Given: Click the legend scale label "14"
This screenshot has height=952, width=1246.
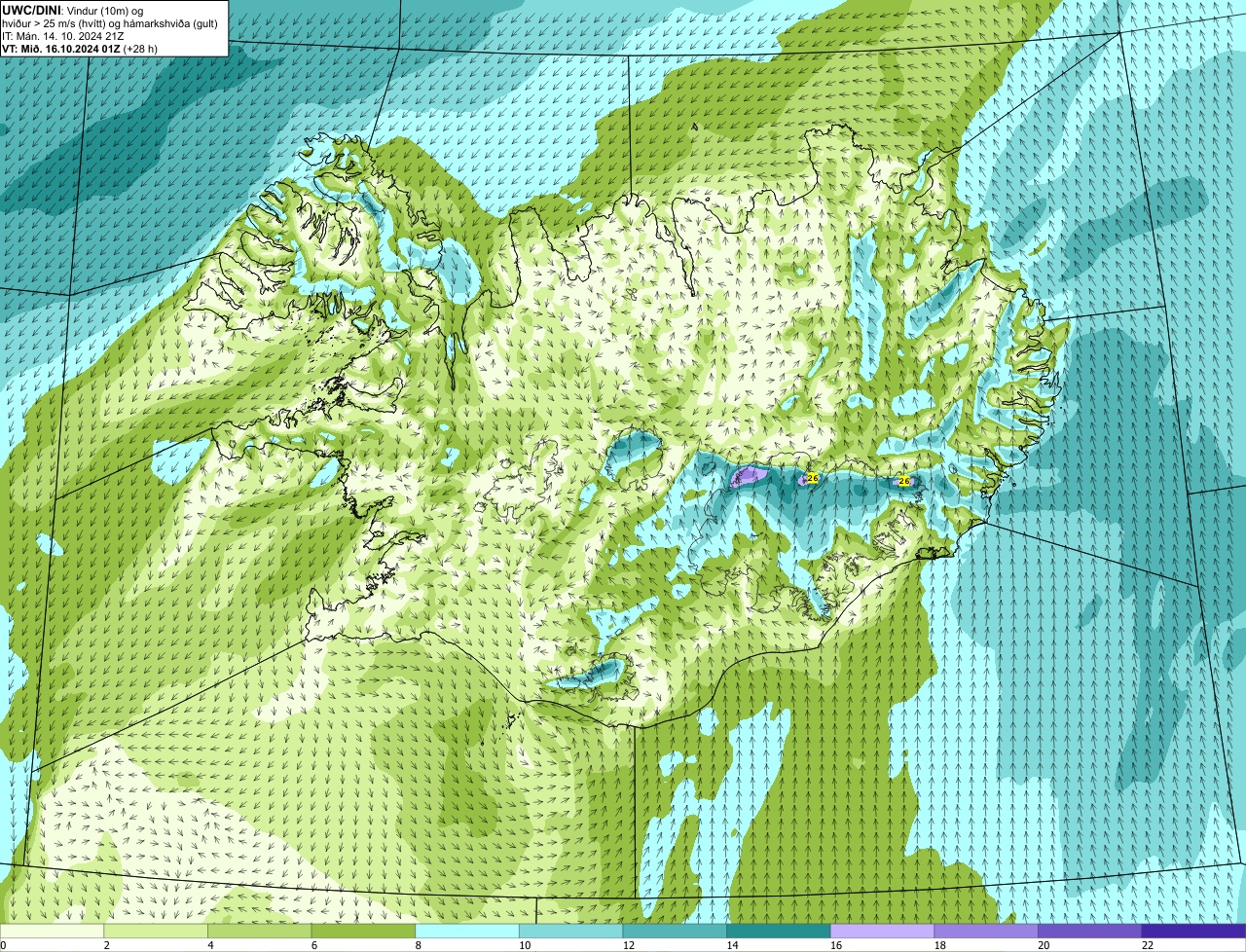Looking at the screenshot, I should (x=732, y=945).
